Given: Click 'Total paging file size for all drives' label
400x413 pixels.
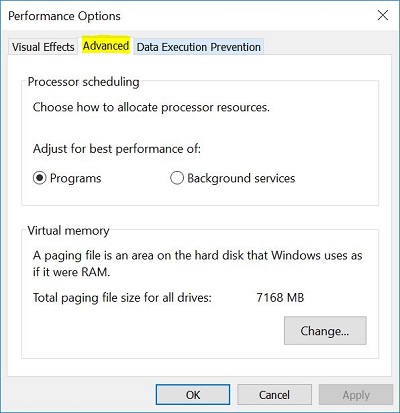Looking at the screenshot, I should point(122,298).
